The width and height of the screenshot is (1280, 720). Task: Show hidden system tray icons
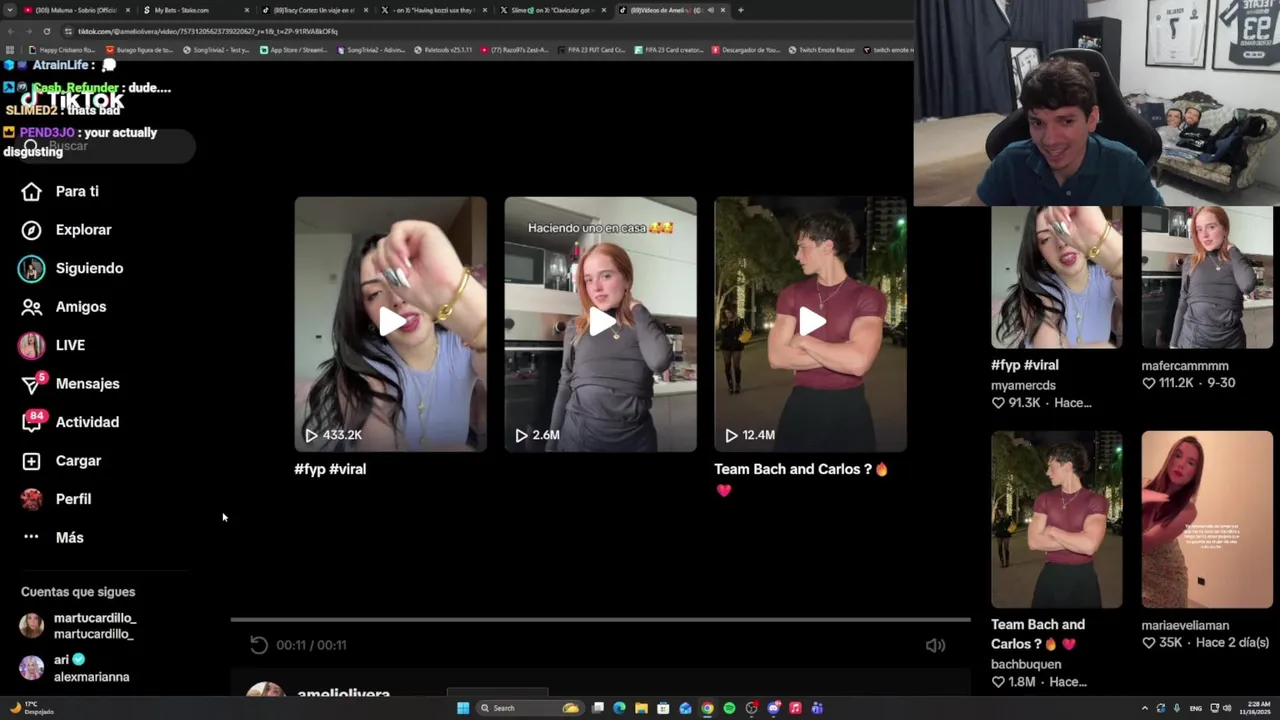(1144, 708)
